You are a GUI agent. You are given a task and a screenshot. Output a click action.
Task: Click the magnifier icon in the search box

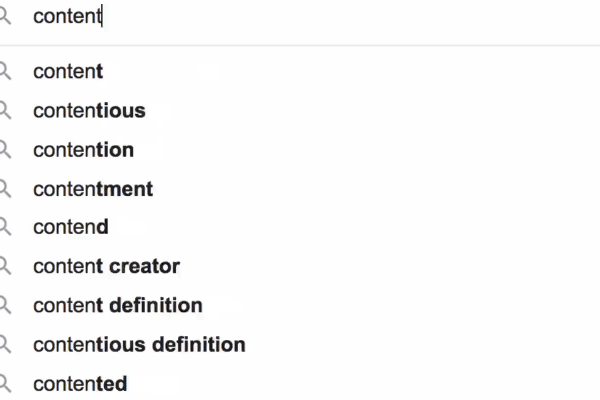[4, 17]
